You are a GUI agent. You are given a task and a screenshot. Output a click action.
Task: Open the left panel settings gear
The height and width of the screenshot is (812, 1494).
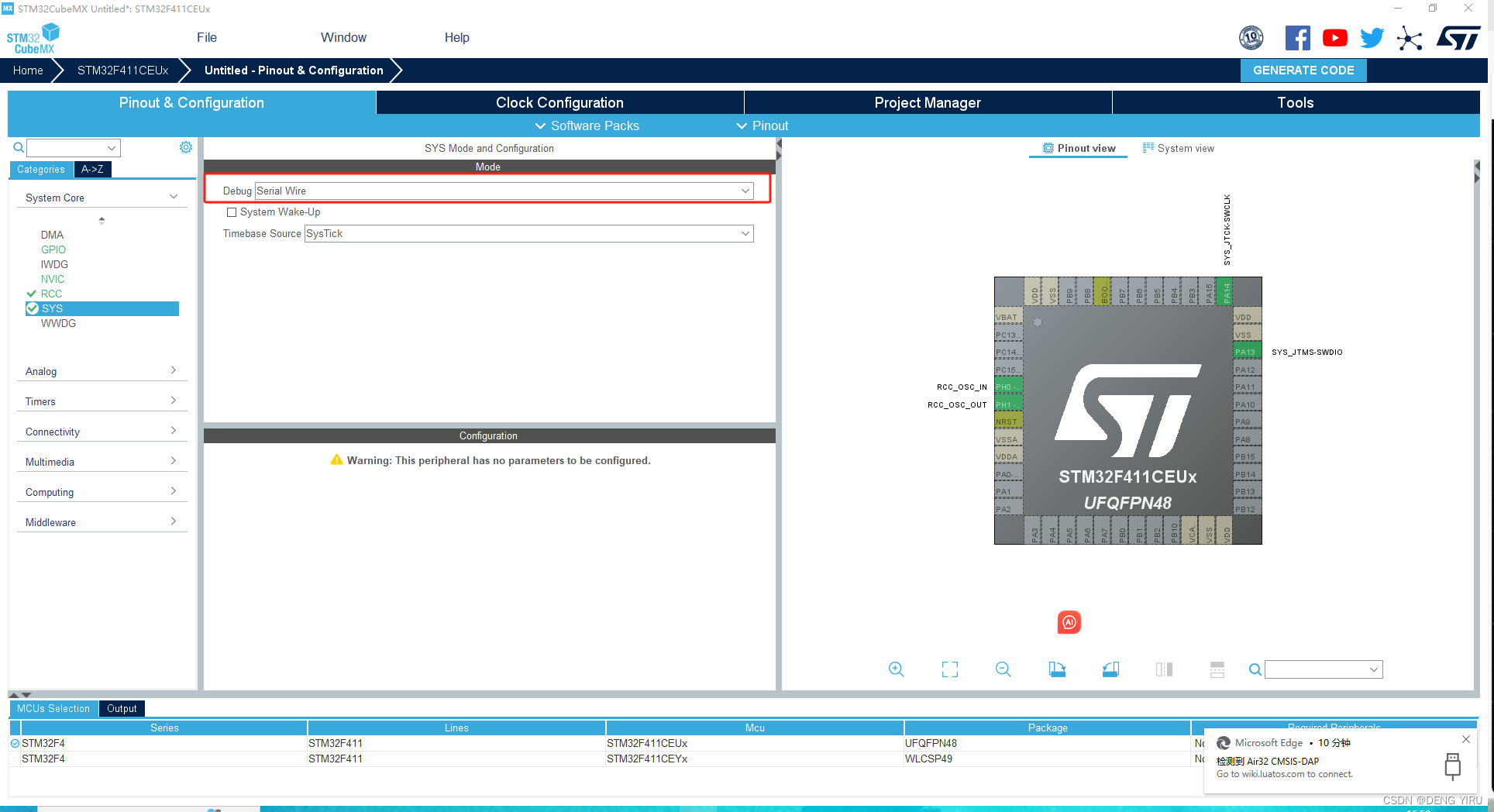pyautogui.click(x=185, y=146)
